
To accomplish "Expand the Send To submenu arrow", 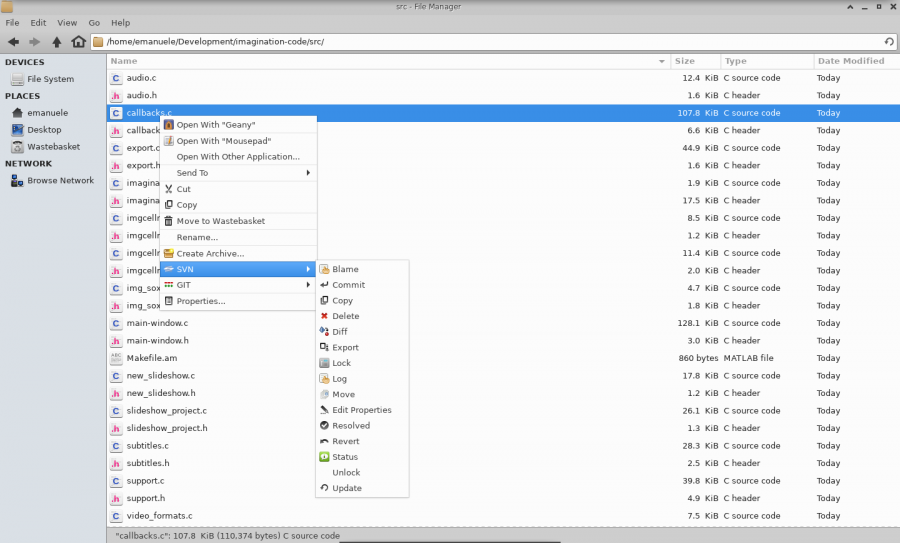I will 308,173.
